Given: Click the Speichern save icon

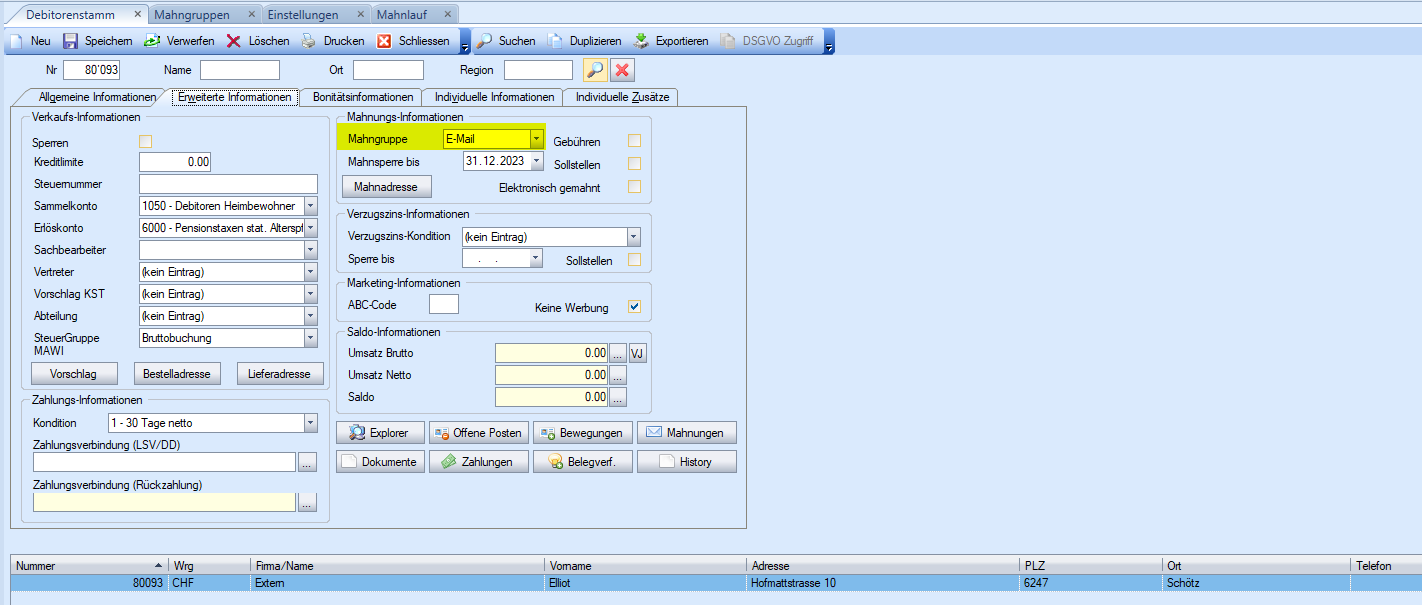Looking at the screenshot, I should [71, 41].
